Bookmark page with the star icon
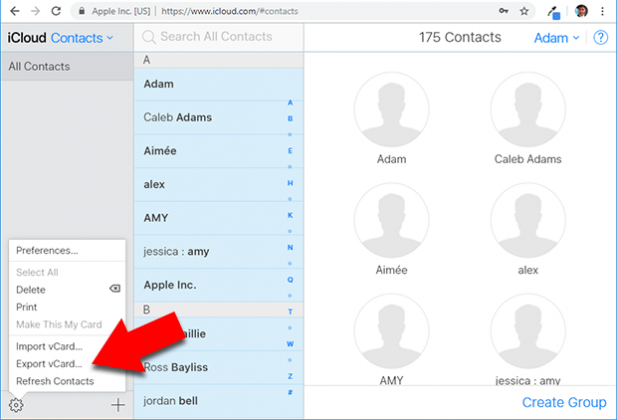 coord(524,11)
